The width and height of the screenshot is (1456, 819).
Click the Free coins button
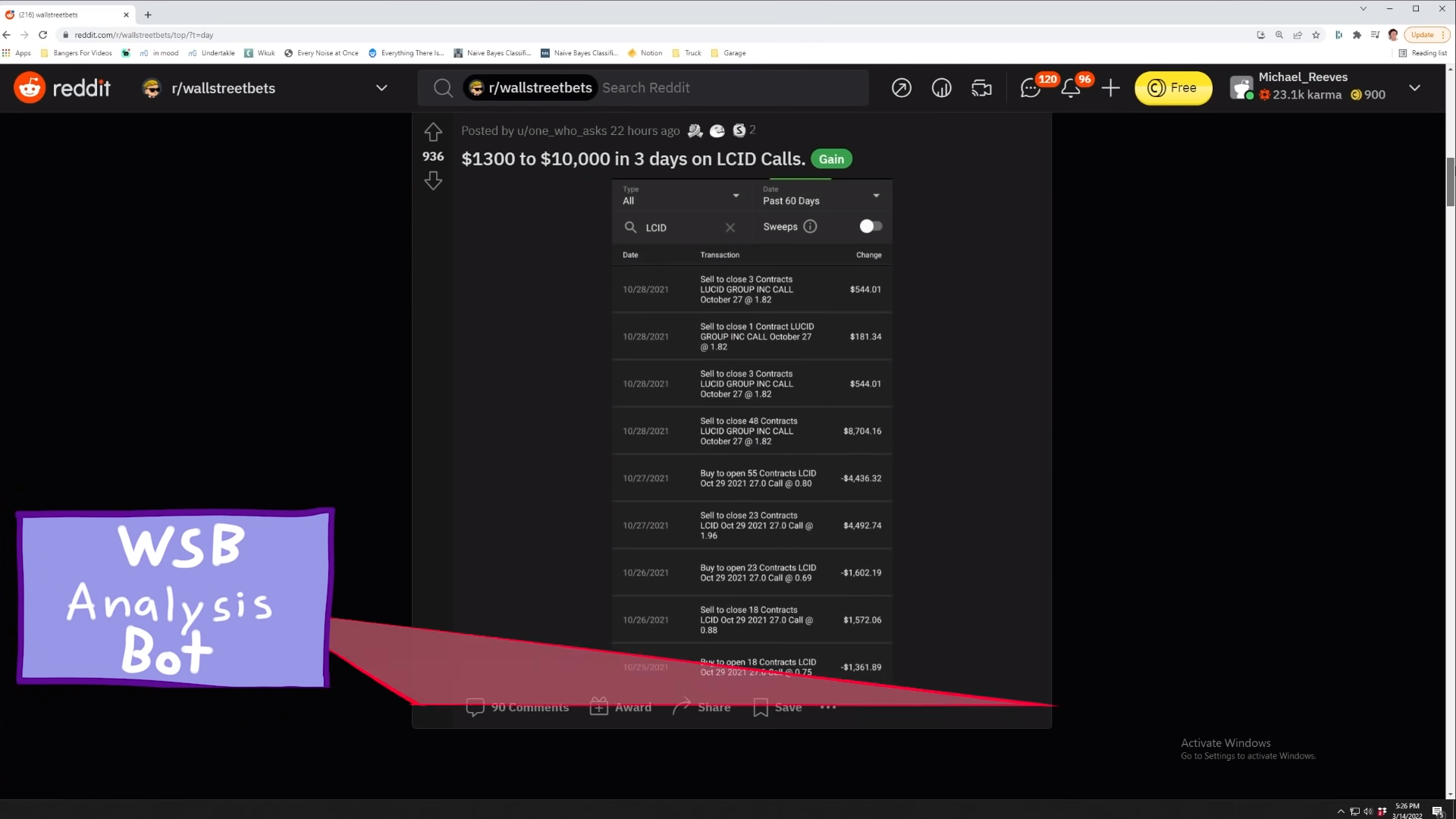tap(1173, 88)
